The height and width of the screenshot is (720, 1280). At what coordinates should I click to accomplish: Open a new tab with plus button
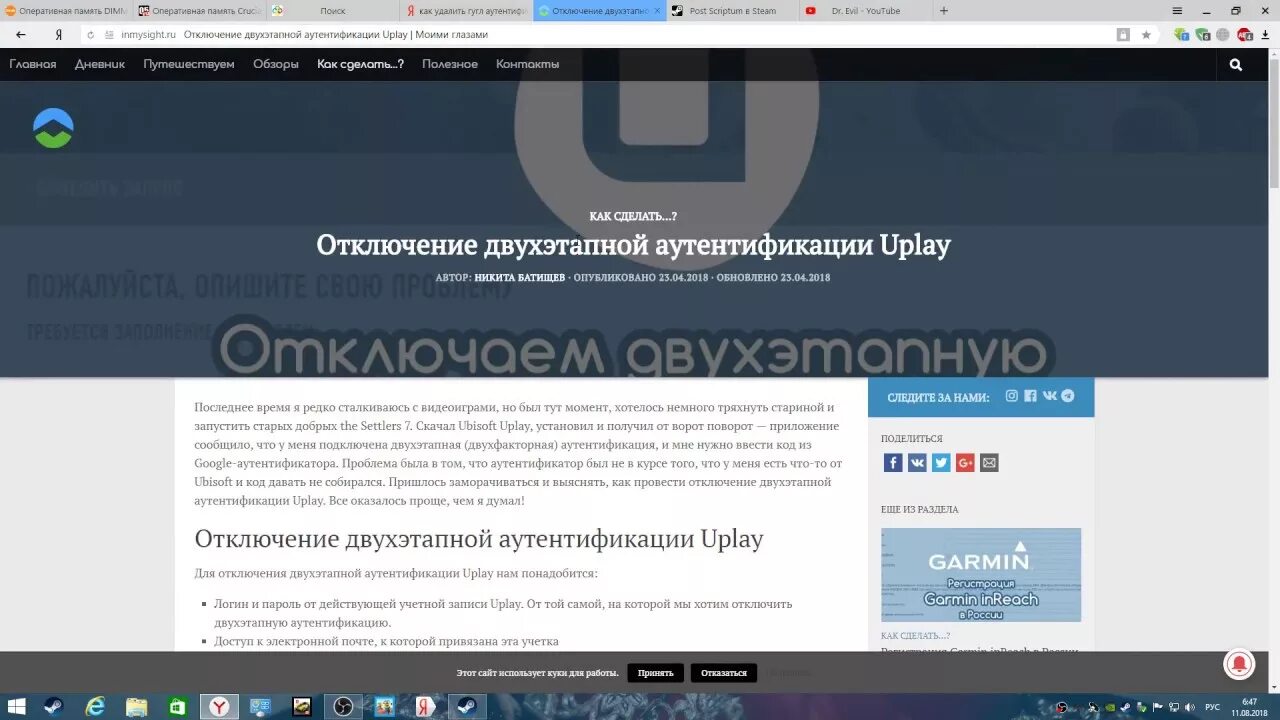943,11
